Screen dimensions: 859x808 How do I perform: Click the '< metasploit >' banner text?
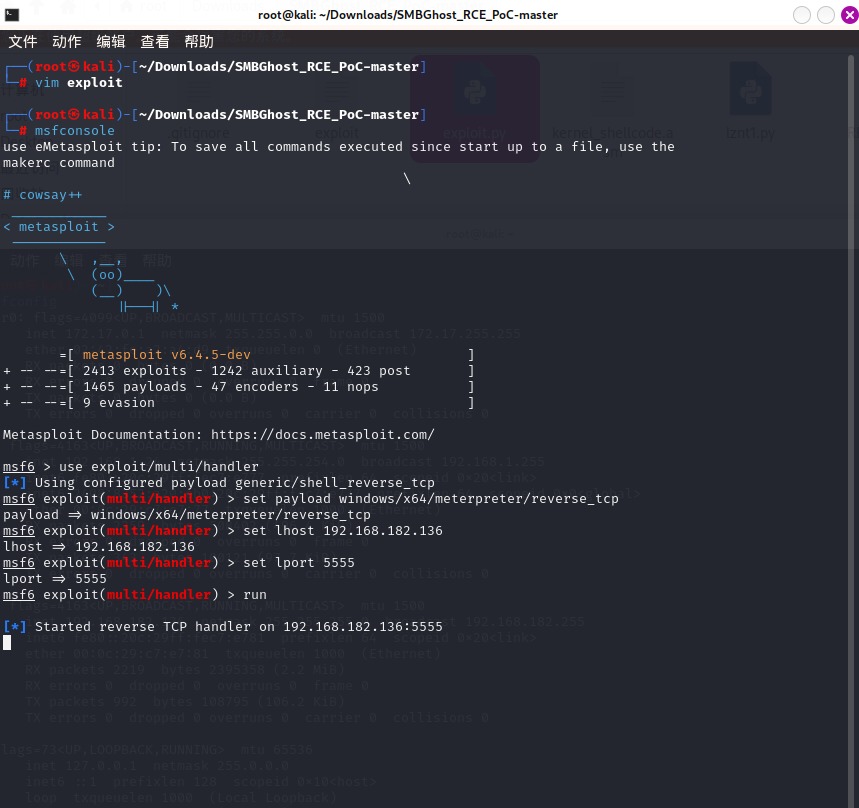(59, 227)
